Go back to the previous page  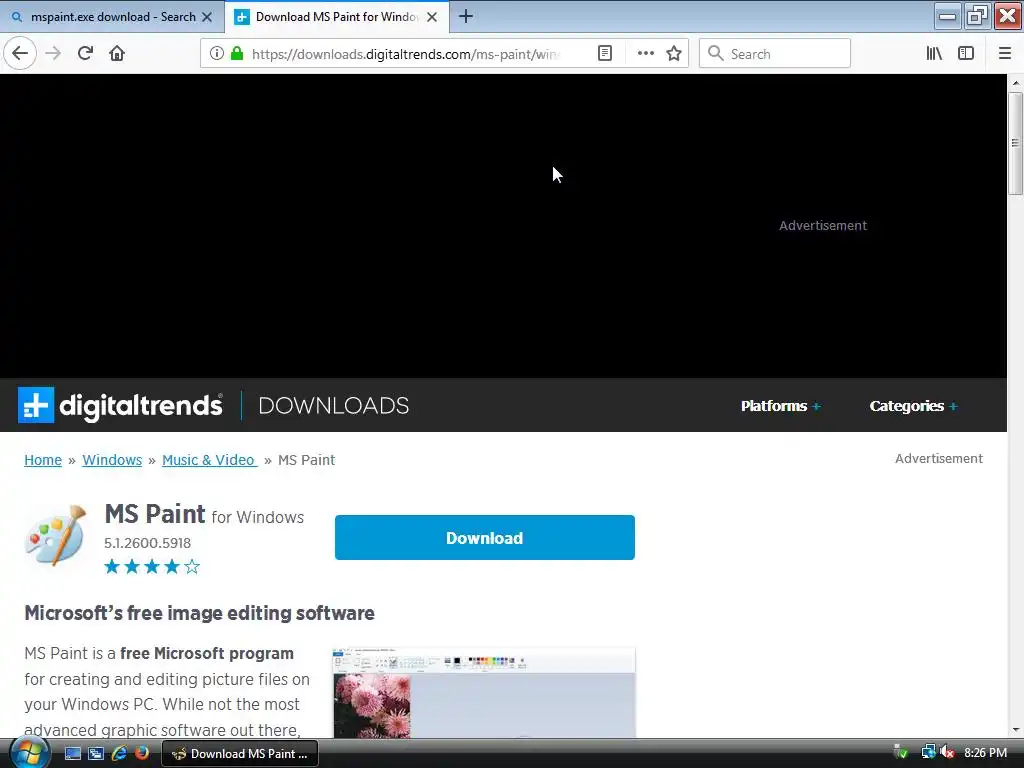pyautogui.click(x=20, y=53)
